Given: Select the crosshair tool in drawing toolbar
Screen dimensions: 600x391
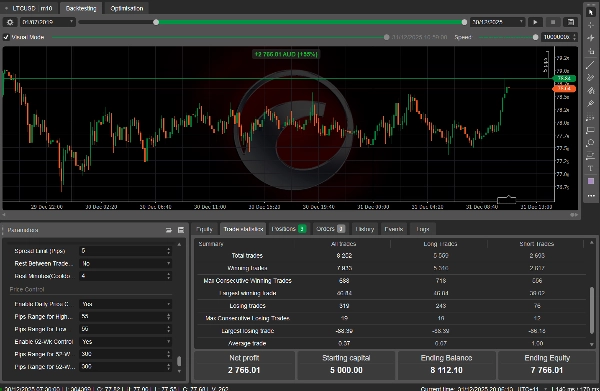Looking at the screenshot, I should click(591, 25).
